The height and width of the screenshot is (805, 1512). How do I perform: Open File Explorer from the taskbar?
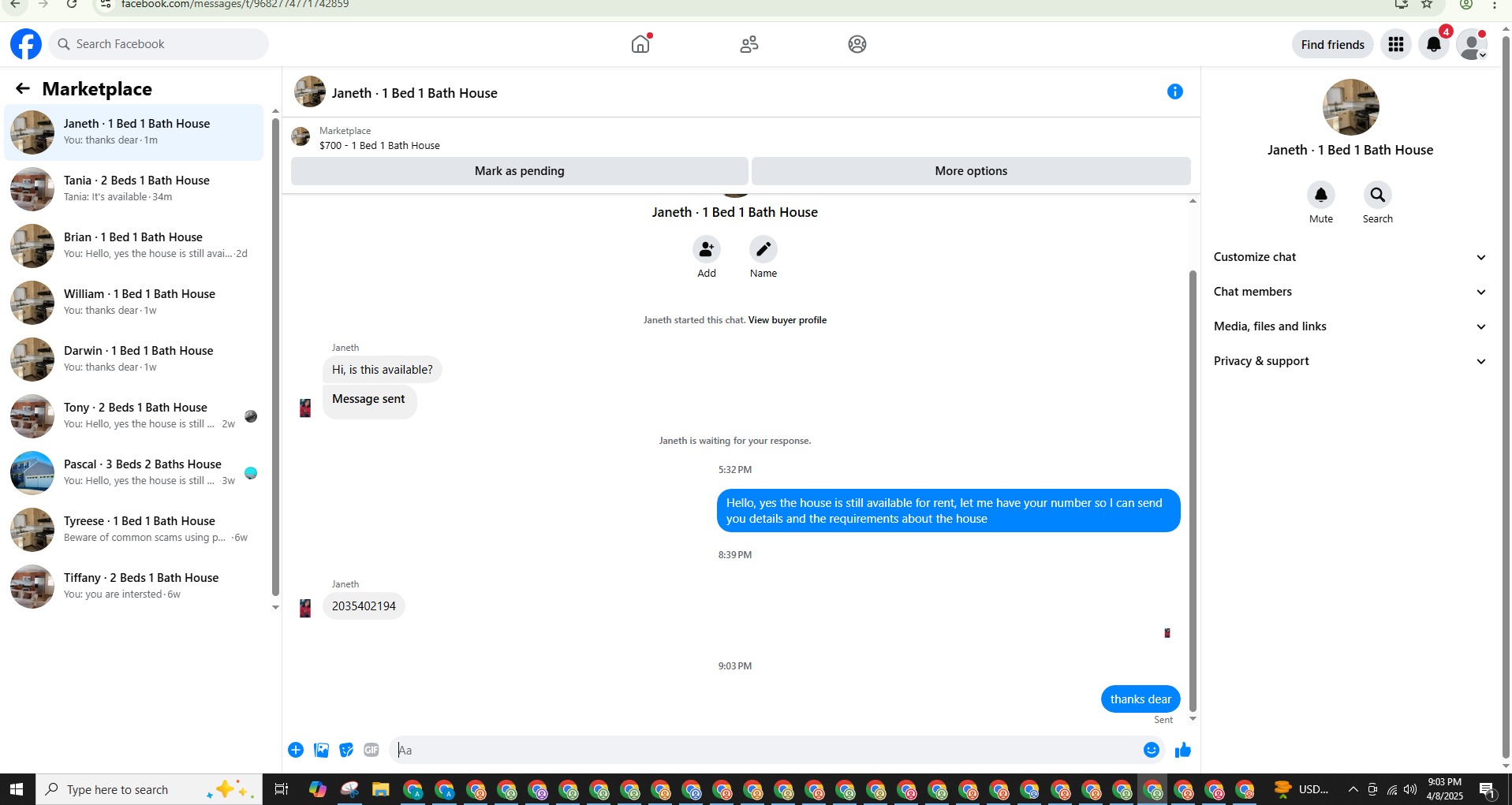pyautogui.click(x=381, y=789)
